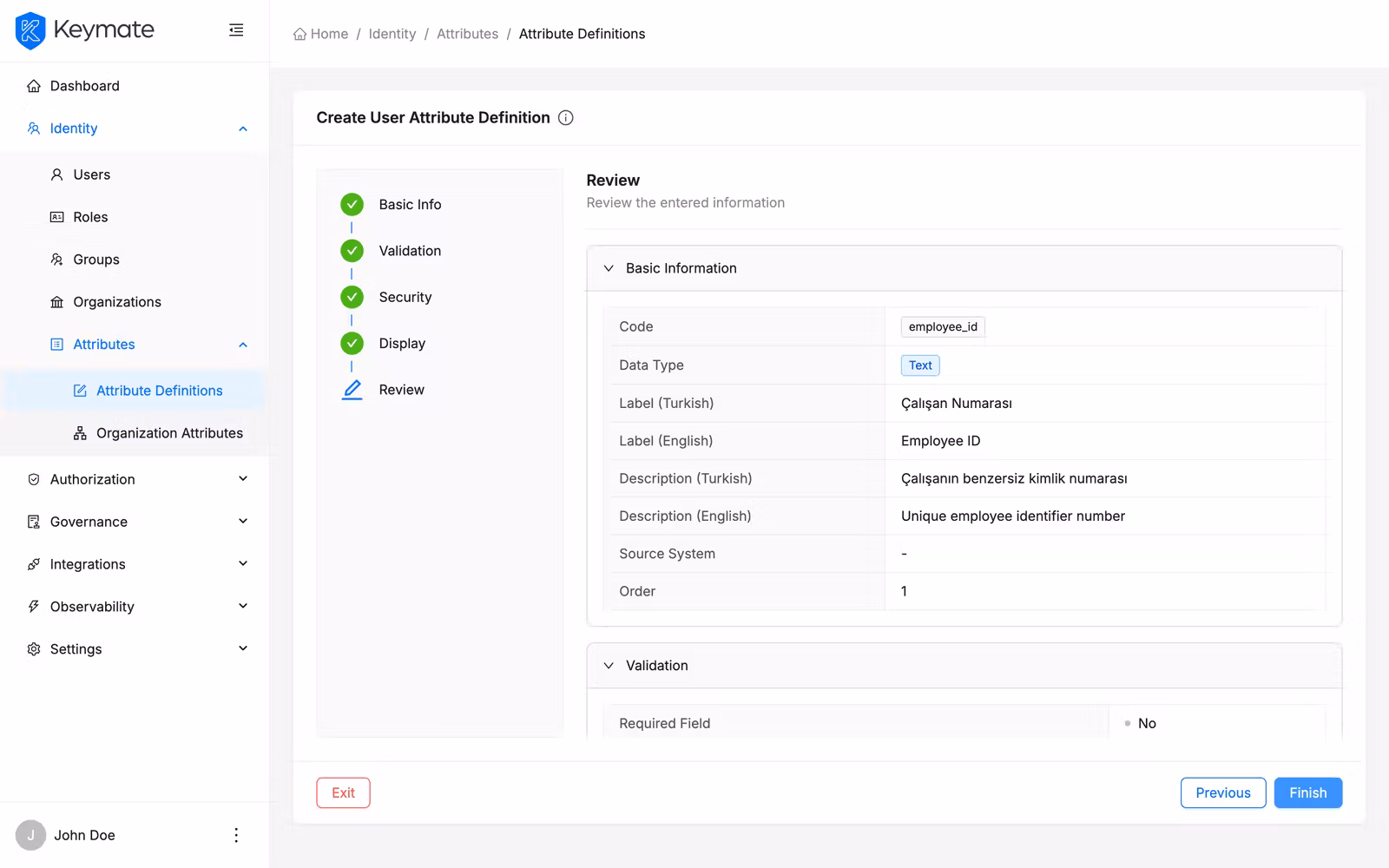
Task: Click the Finish button
Action: click(x=1307, y=792)
